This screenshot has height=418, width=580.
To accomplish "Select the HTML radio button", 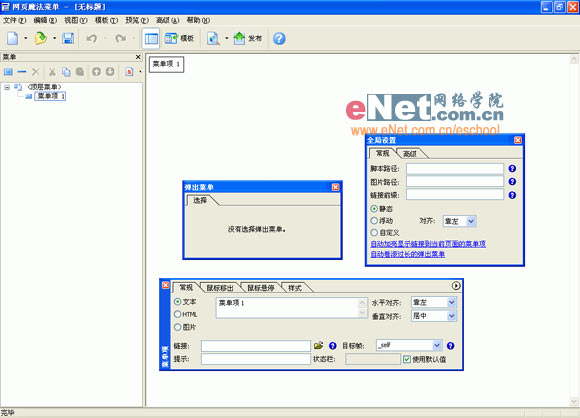I will 178,314.
